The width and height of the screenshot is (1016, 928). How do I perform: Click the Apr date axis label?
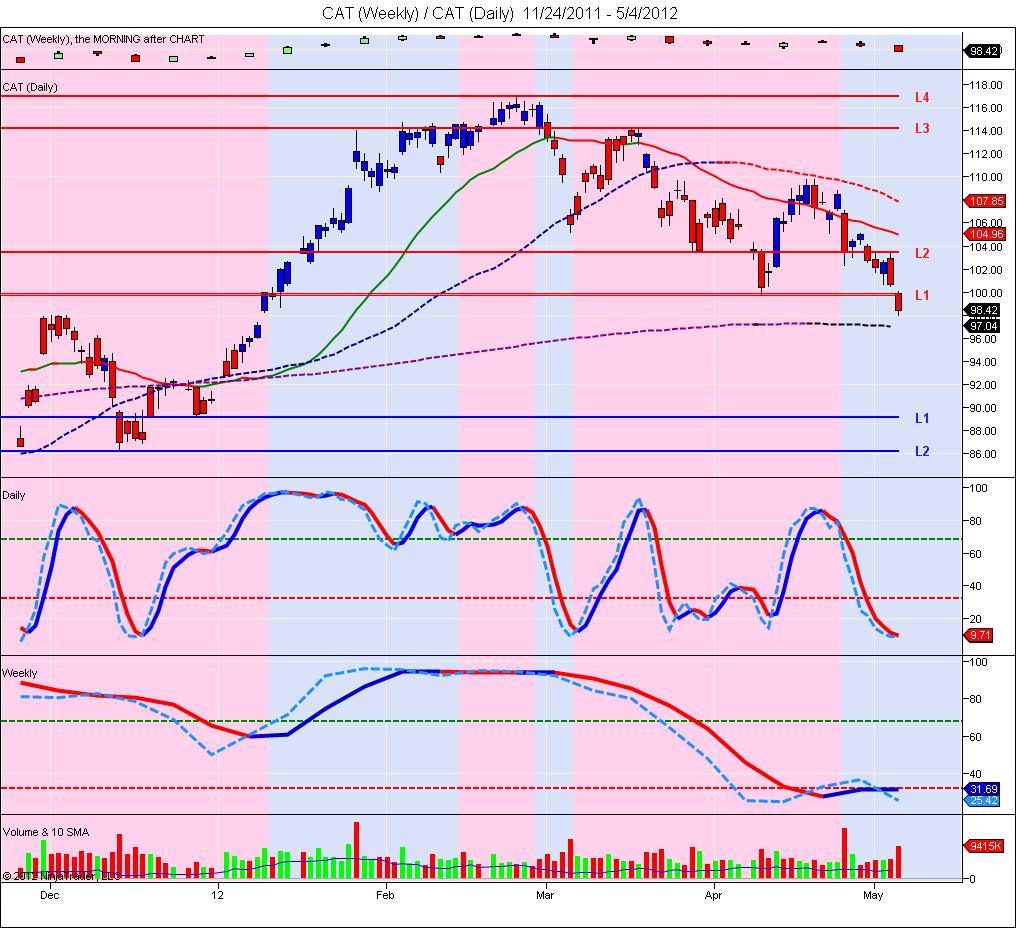point(713,895)
